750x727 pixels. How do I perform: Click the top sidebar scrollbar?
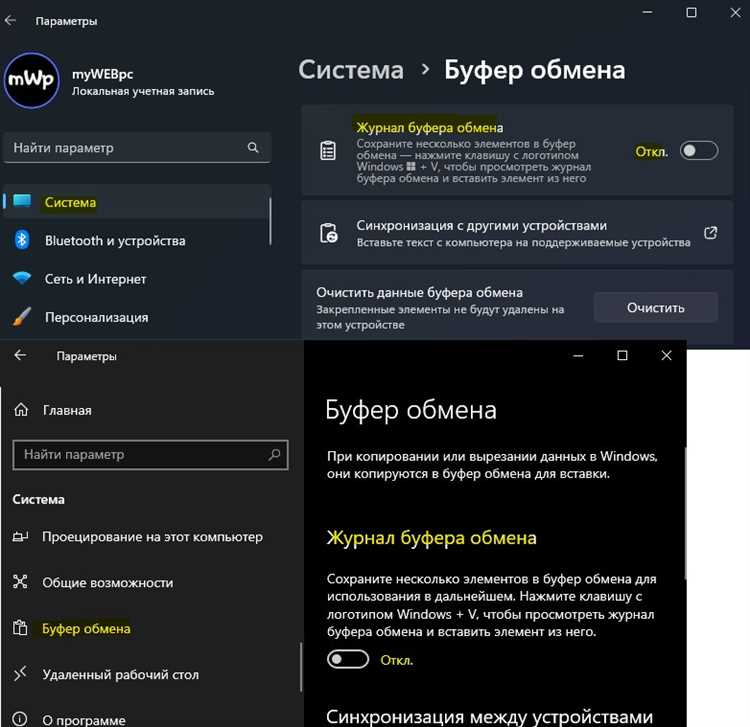270,221
